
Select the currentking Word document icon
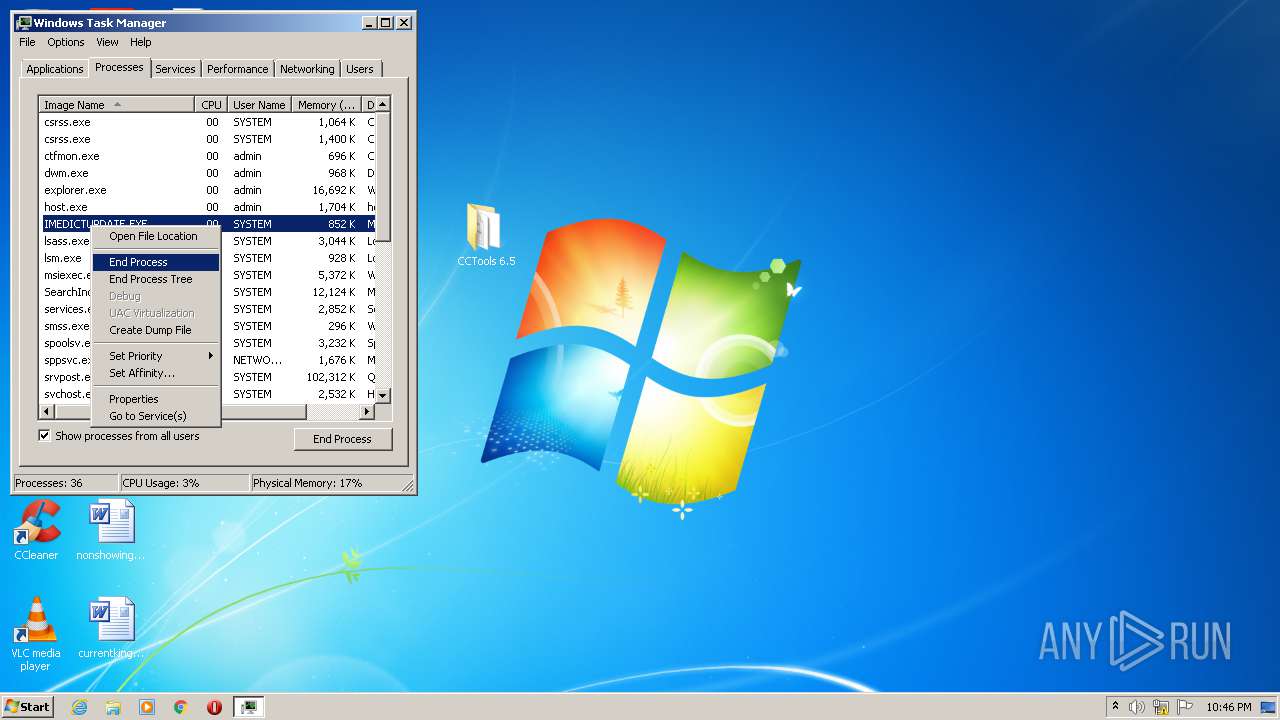click(x=110, y=628)
